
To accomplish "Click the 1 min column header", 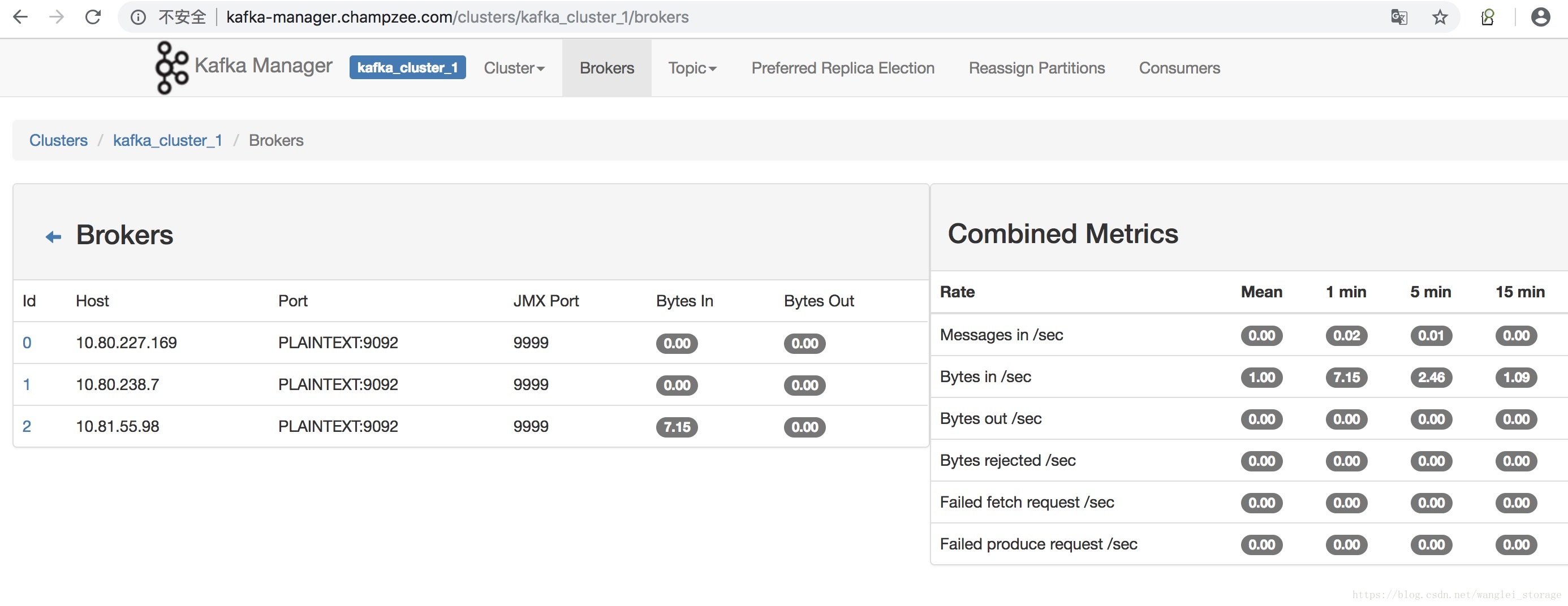I will coord(1346,292).
